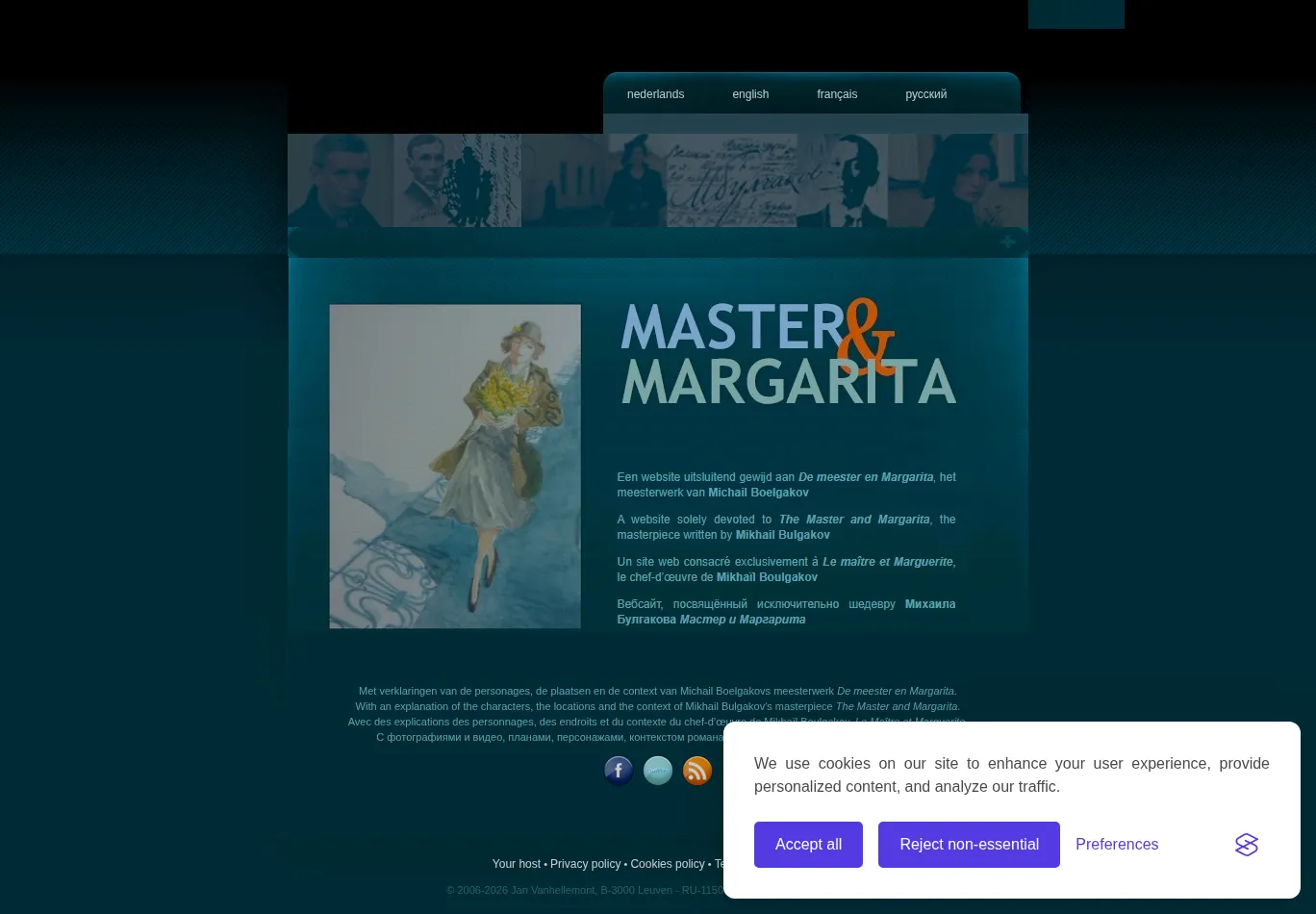Accept all cookies
This screenshot has height=914, width=1316.
pyautogui.click(x=808, y=845)
